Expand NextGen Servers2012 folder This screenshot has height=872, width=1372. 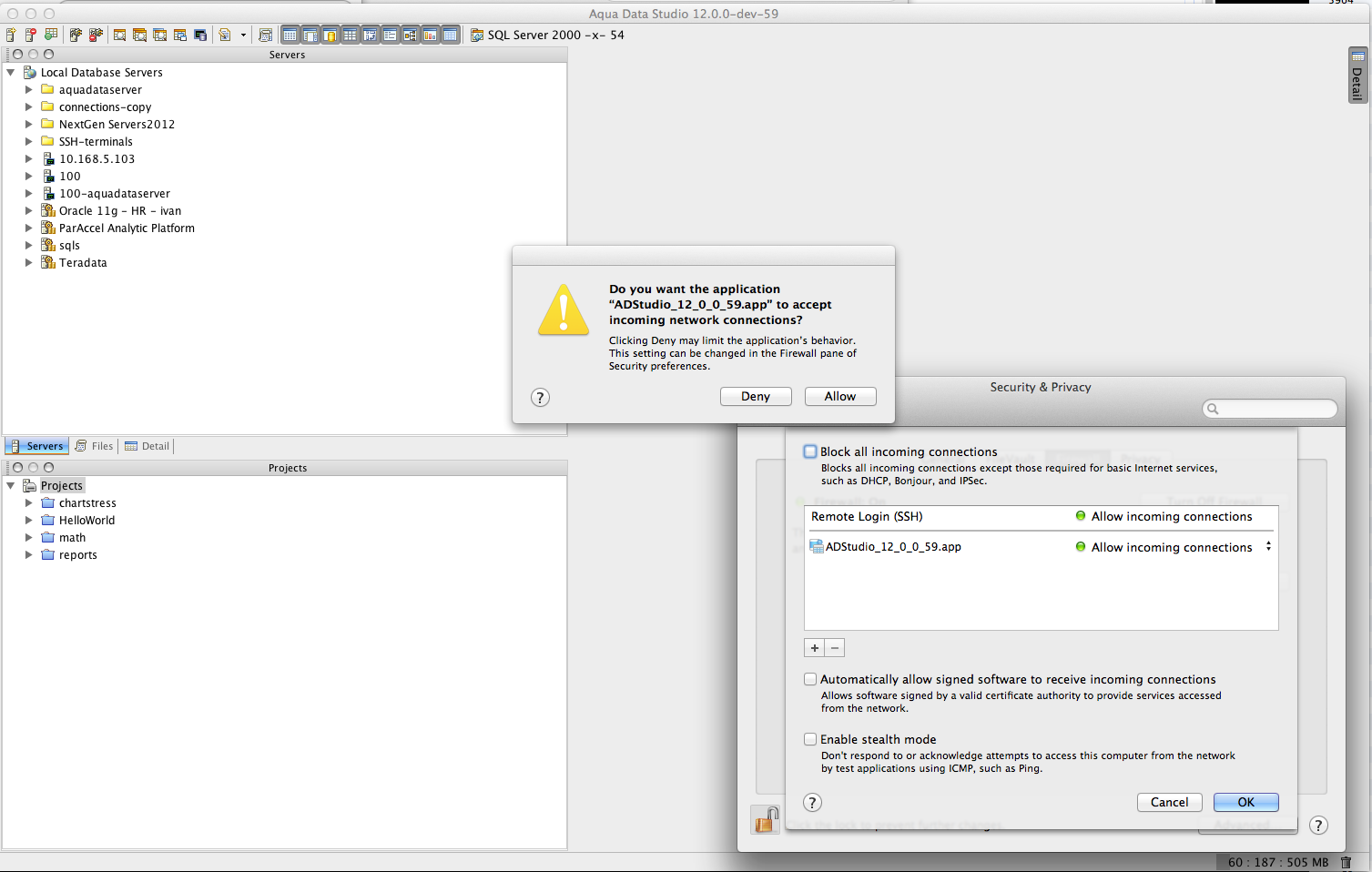coord(28,124)
